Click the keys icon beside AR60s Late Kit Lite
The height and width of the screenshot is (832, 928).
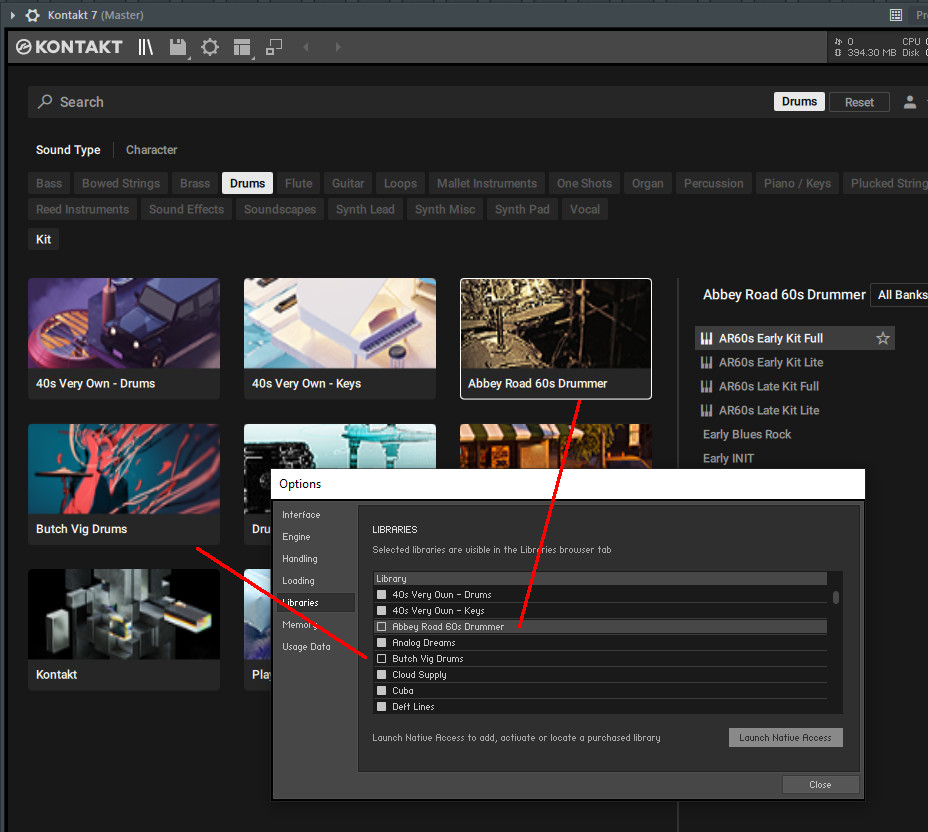coord(706,410)
